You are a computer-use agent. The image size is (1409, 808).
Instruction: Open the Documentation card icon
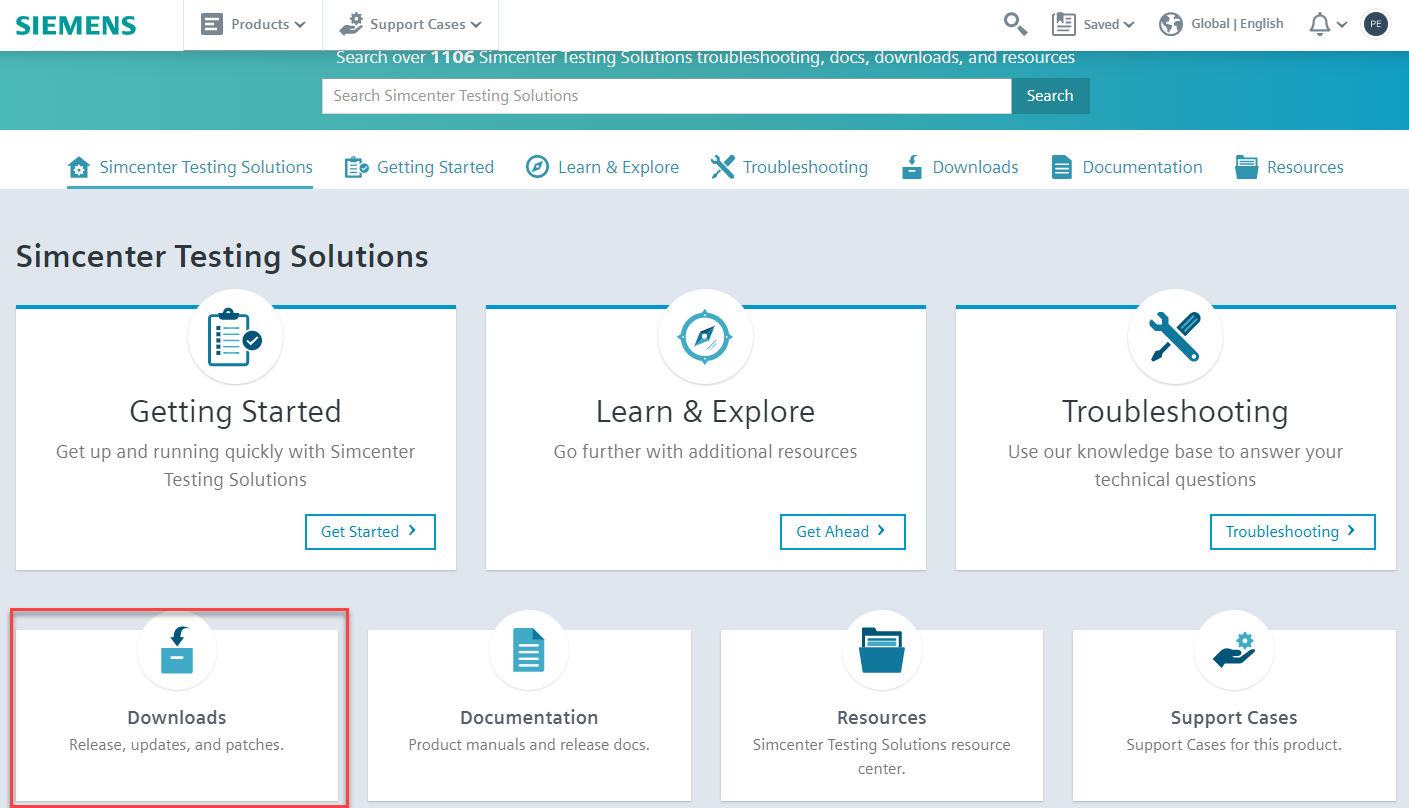click(x=529, y=650)
